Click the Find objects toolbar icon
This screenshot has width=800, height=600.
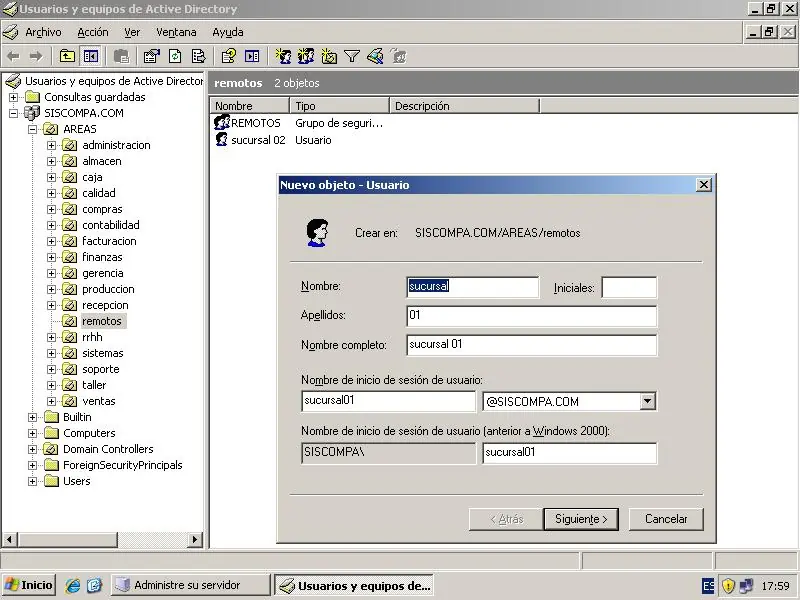pos(376,56)
